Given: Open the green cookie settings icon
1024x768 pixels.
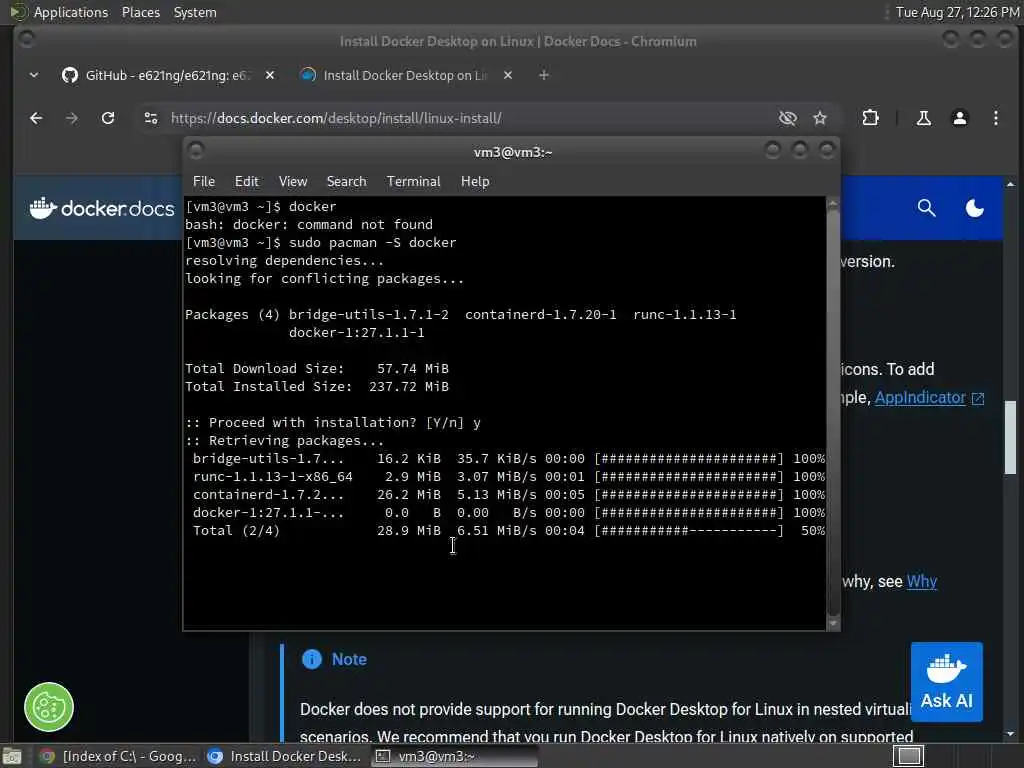Looking at the screenshot, I should (x=49, y=707).
